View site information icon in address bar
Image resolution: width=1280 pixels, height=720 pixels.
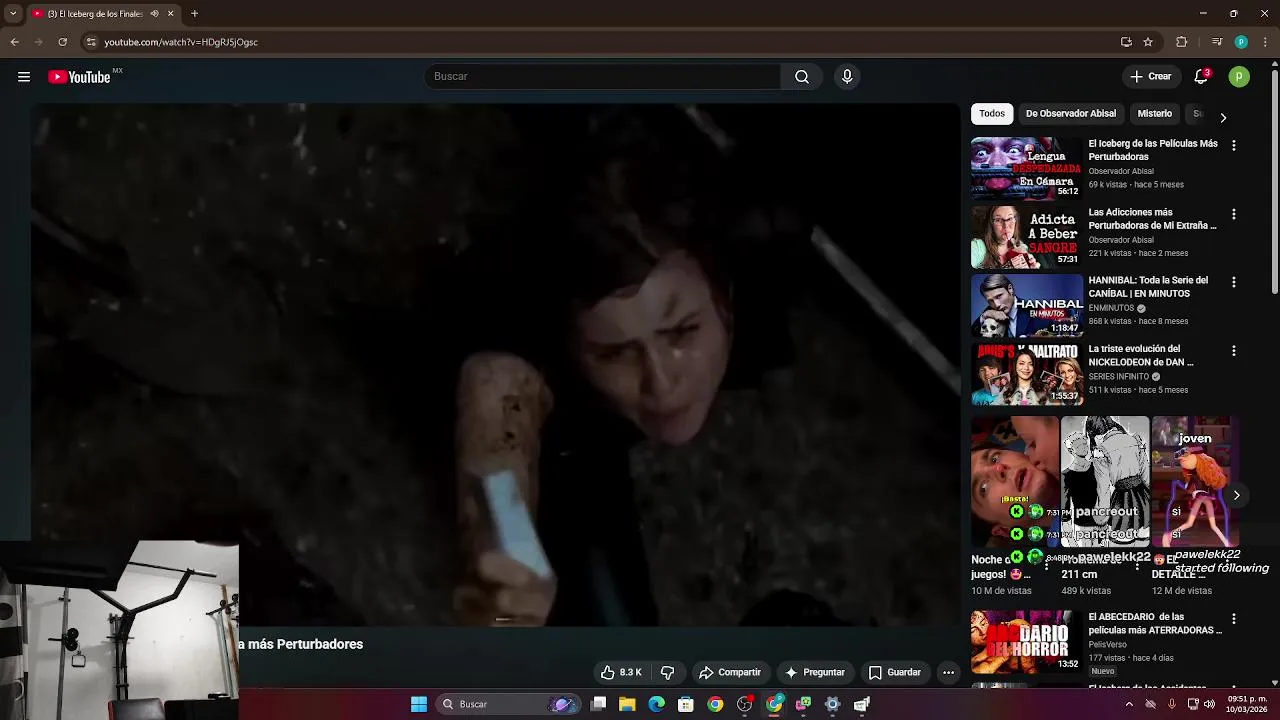[91, 42]
